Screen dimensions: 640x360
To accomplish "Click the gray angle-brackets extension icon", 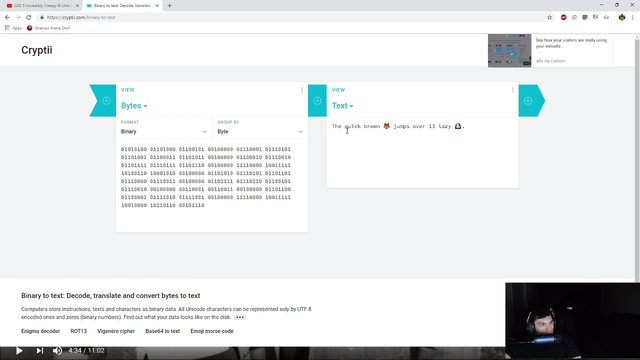I will (x=606, y=17).
